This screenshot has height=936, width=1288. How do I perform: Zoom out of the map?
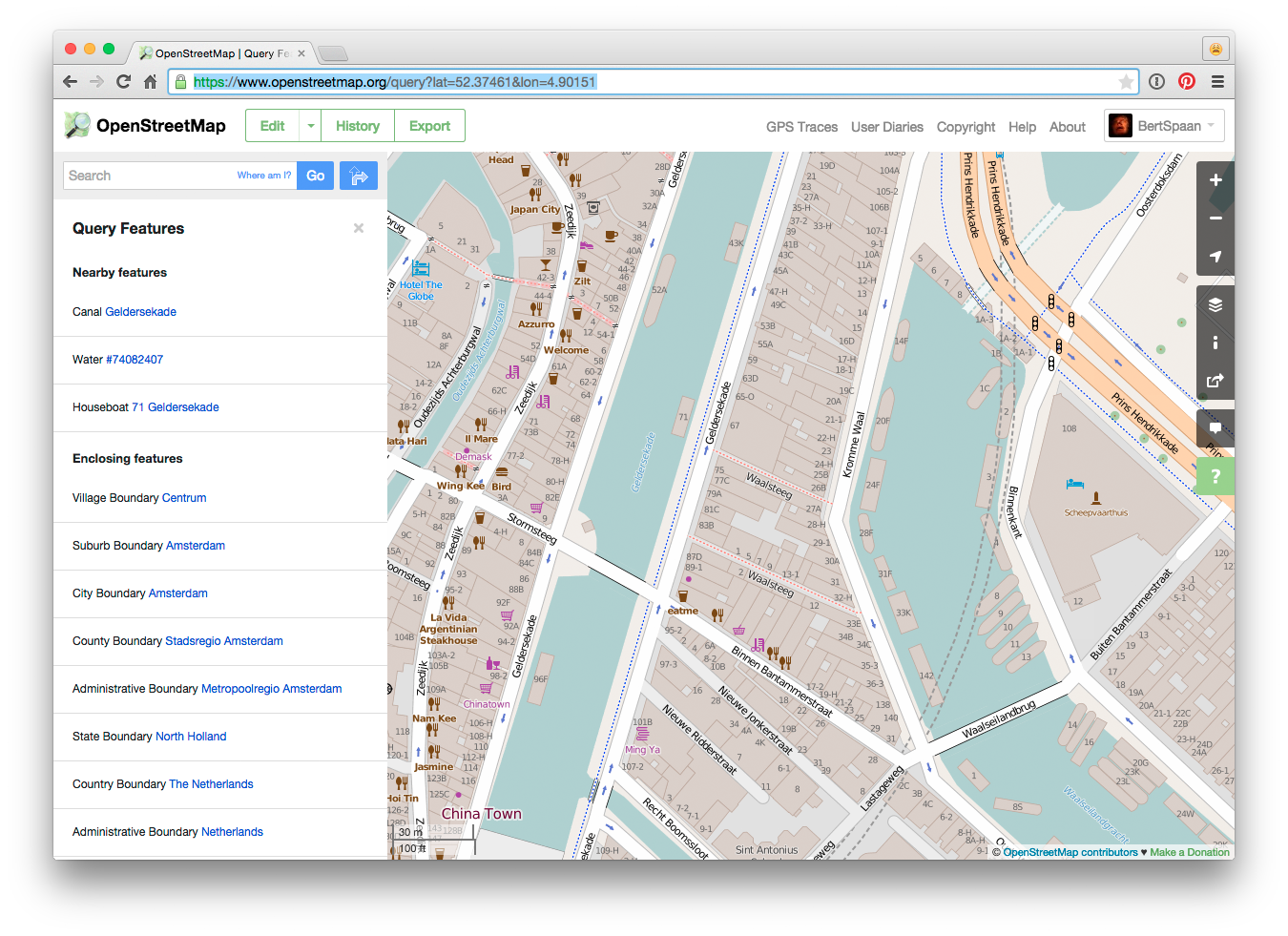pyautogui.click(x=1215, y=218)
